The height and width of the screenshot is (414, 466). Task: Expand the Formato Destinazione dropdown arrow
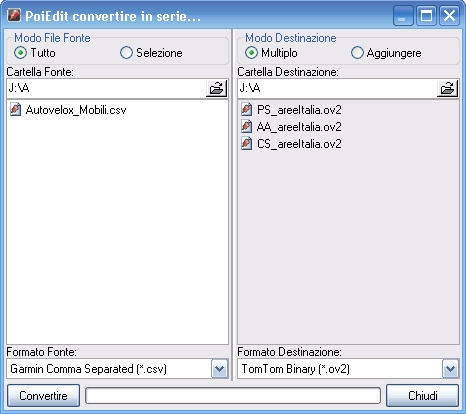450,369
